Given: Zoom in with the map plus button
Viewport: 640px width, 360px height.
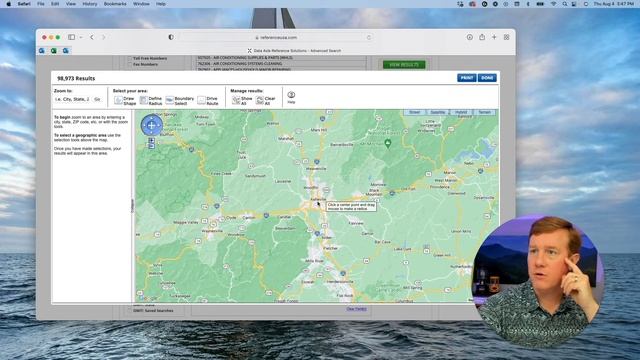Looking at the screenshot, I should [x=151, y=140].
